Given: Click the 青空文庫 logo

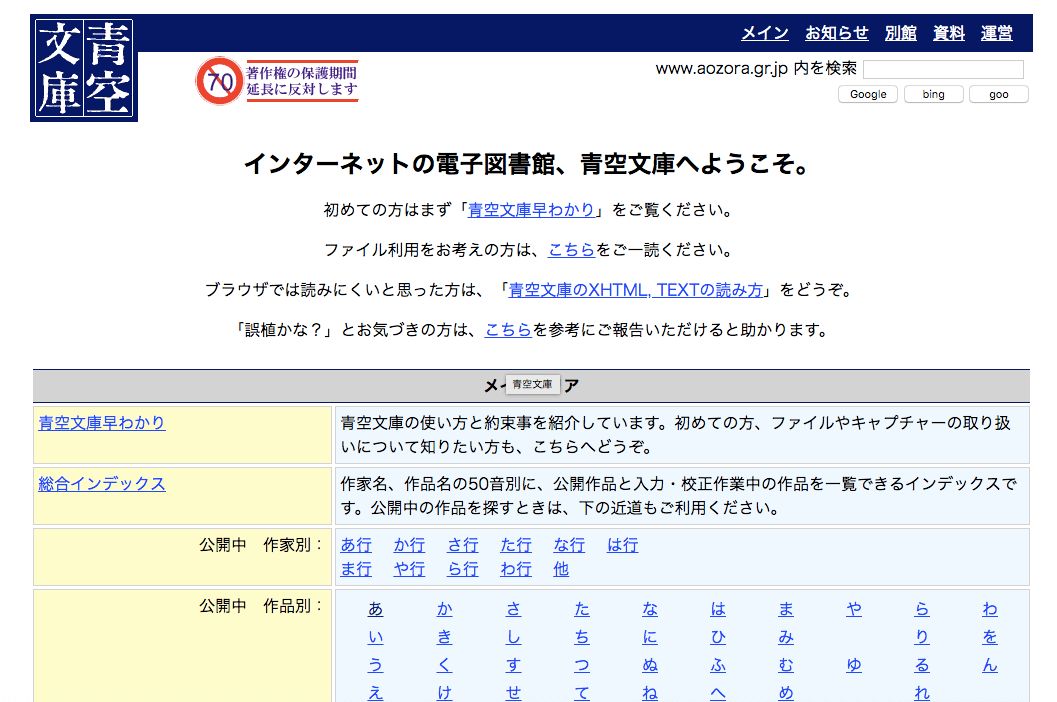Looking at the screenshot, I should (84, 68).
